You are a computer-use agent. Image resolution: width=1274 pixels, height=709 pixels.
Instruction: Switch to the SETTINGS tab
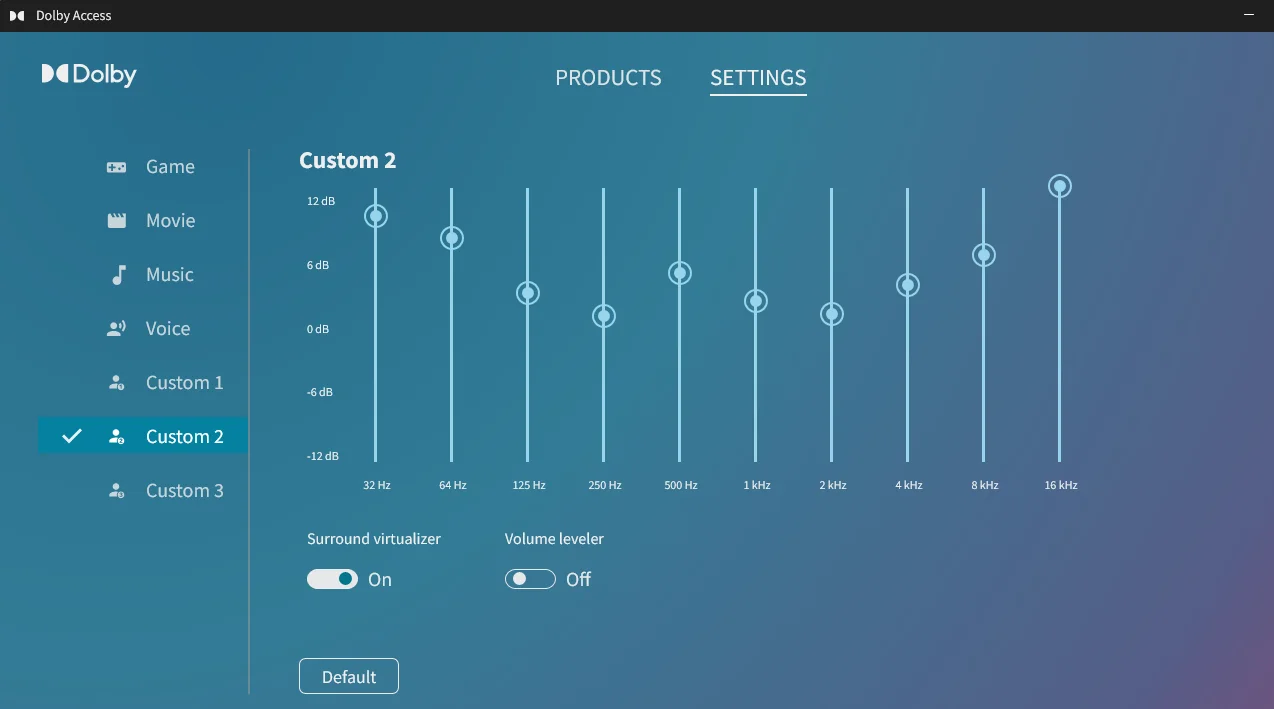[758, 78]
